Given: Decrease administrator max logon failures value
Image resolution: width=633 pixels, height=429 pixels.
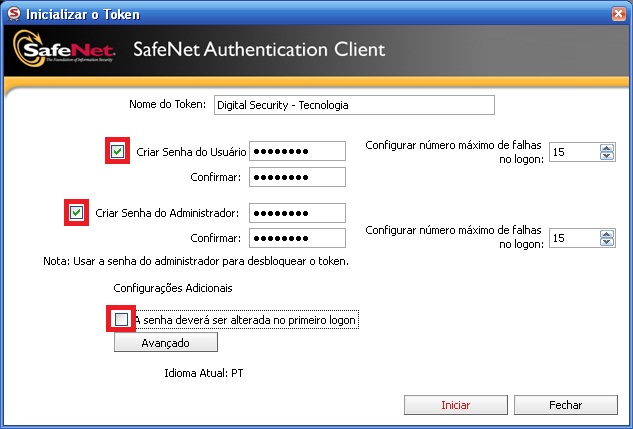Looking at the screenshot, I should click(x=607, y=242).
